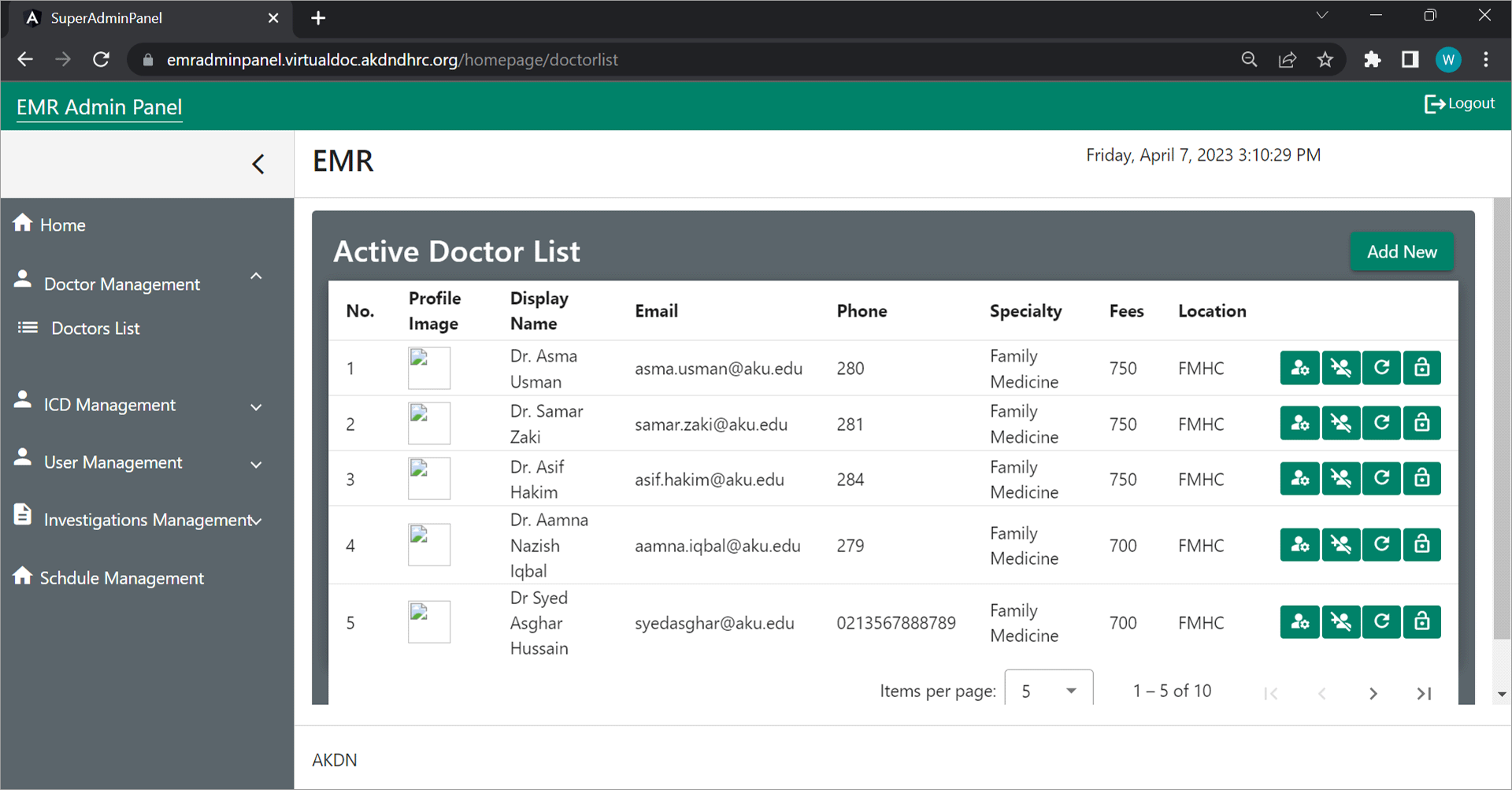Image resolution: width=1512 pixels, height=790 pixels.
Task: Open the Items per page dropdown
Action: 1048,690
